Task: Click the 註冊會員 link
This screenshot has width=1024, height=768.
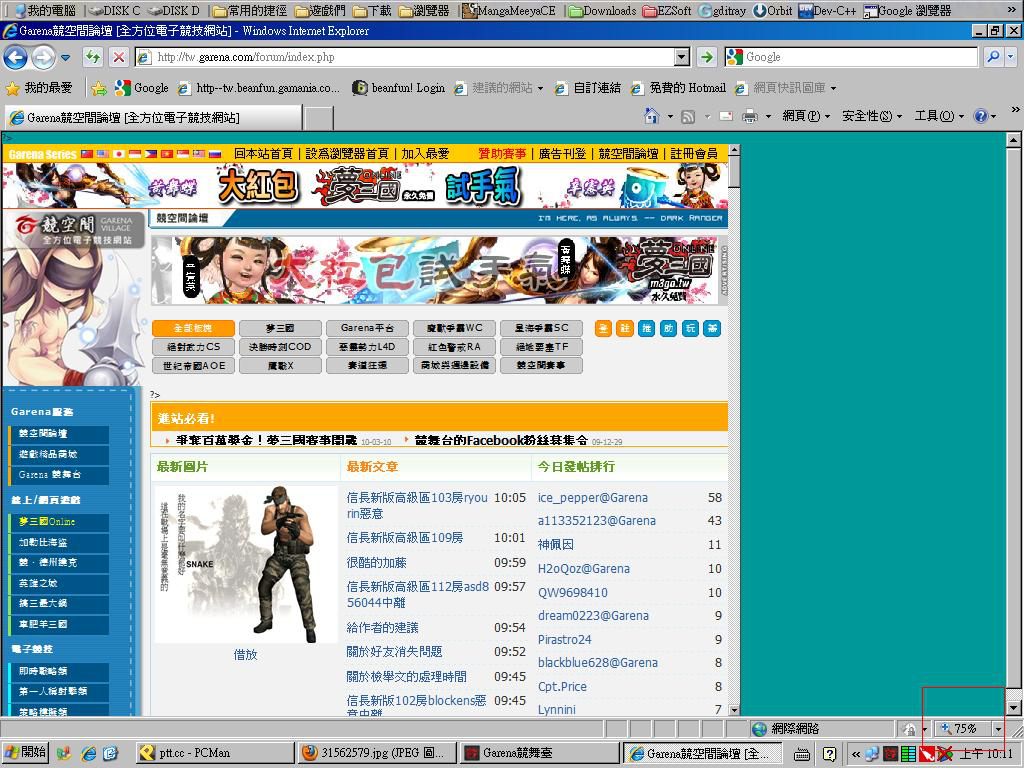Action: [694, 153]
